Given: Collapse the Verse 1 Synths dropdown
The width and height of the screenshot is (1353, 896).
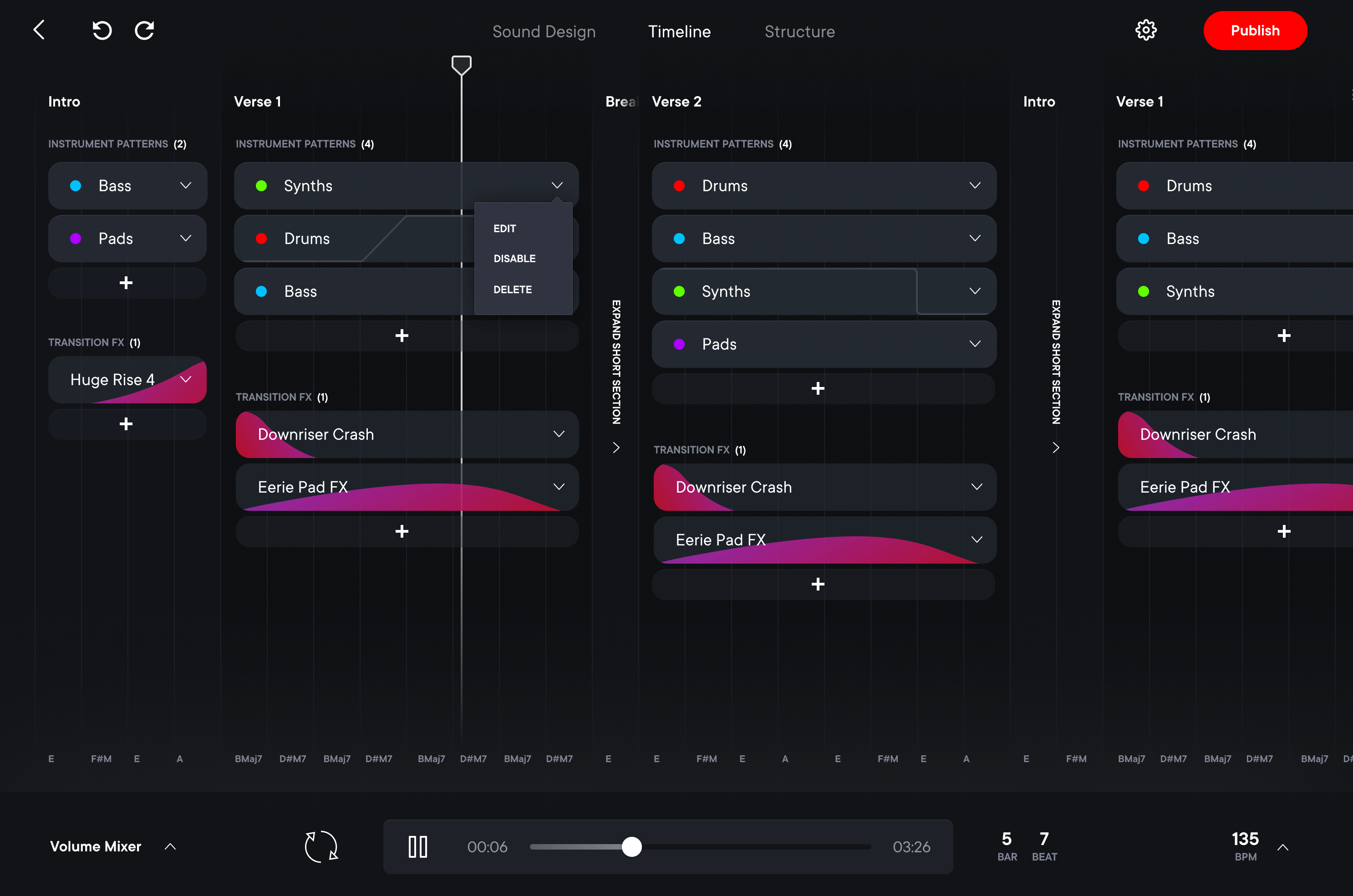Looking at the screenshot, I should coord(557,185).
